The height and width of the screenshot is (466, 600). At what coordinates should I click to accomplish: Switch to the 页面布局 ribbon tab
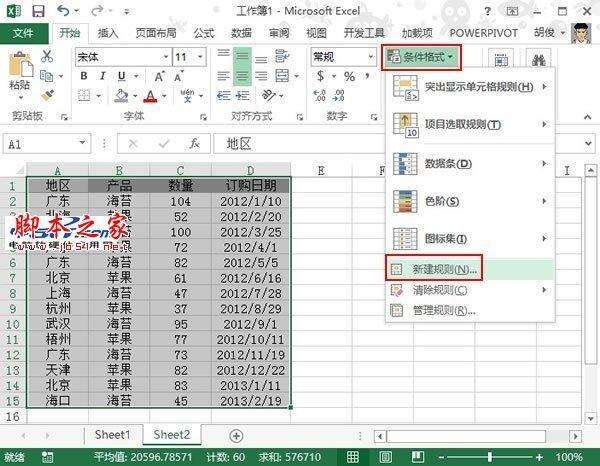point(156,33)
